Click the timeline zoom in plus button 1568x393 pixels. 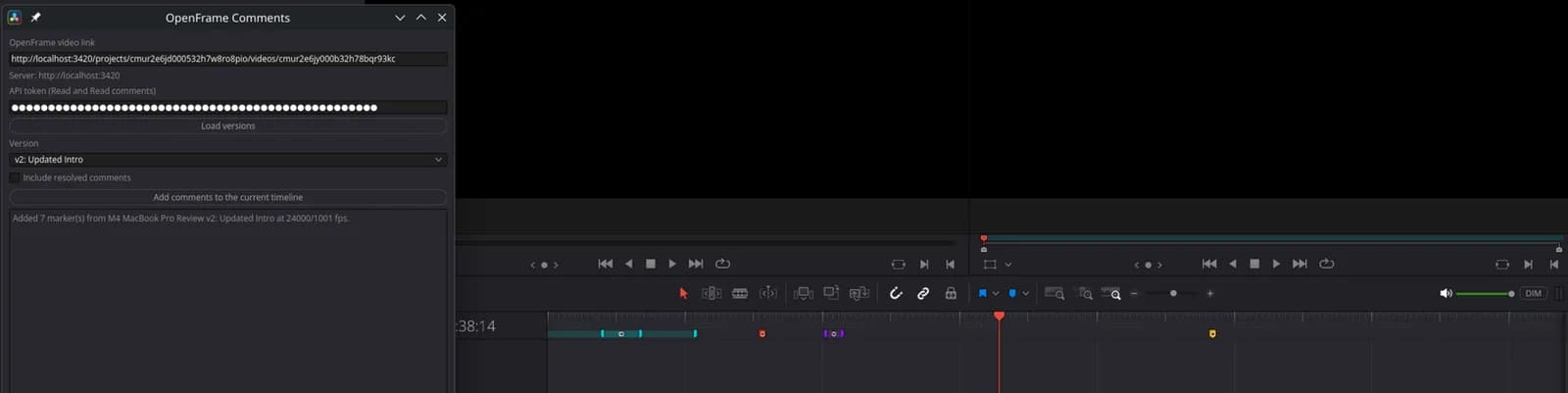pyautogui.click(x=1210, y=293)
